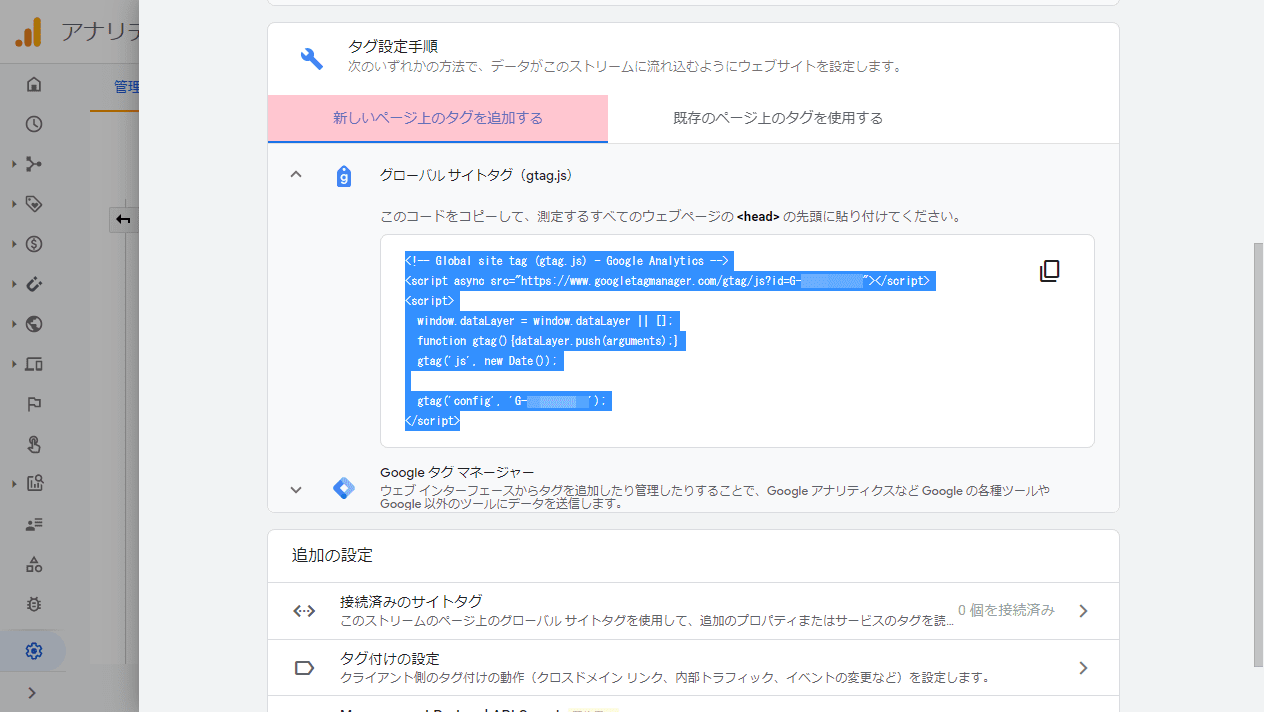
Task: Click the Google Analytics logo
Action: coord(28,32)
